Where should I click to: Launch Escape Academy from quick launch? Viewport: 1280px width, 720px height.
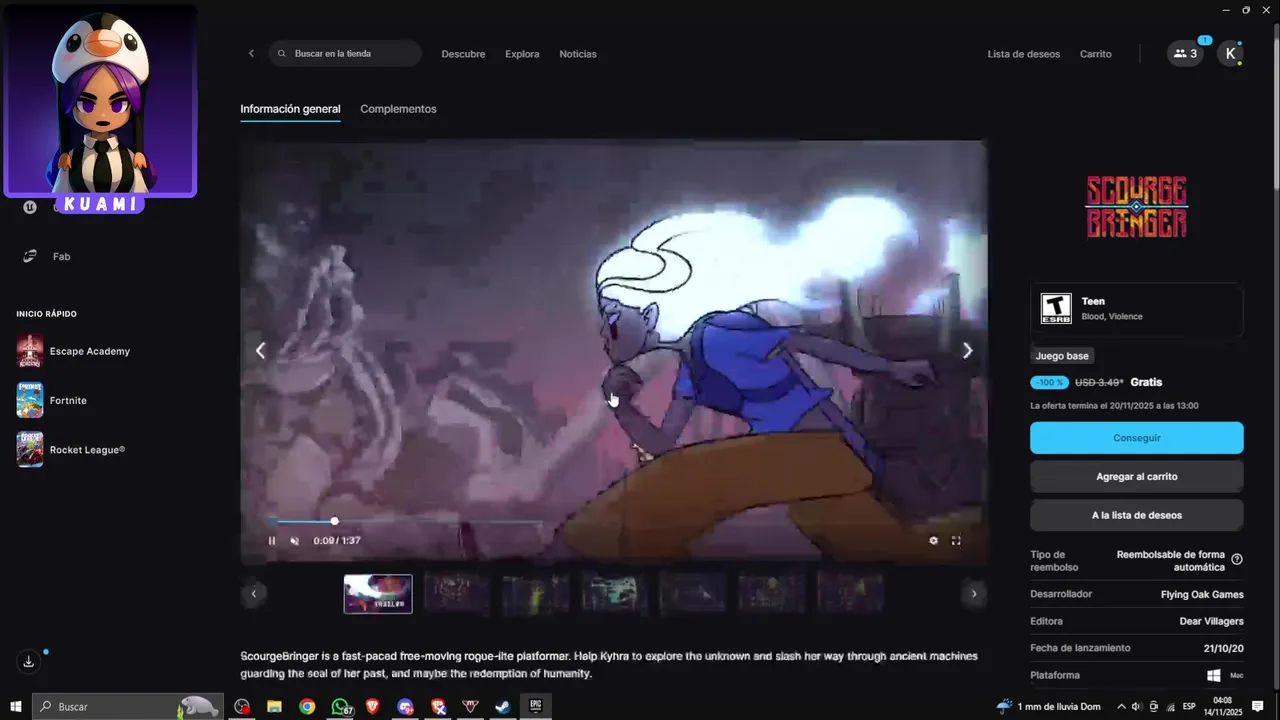[73, 351]
